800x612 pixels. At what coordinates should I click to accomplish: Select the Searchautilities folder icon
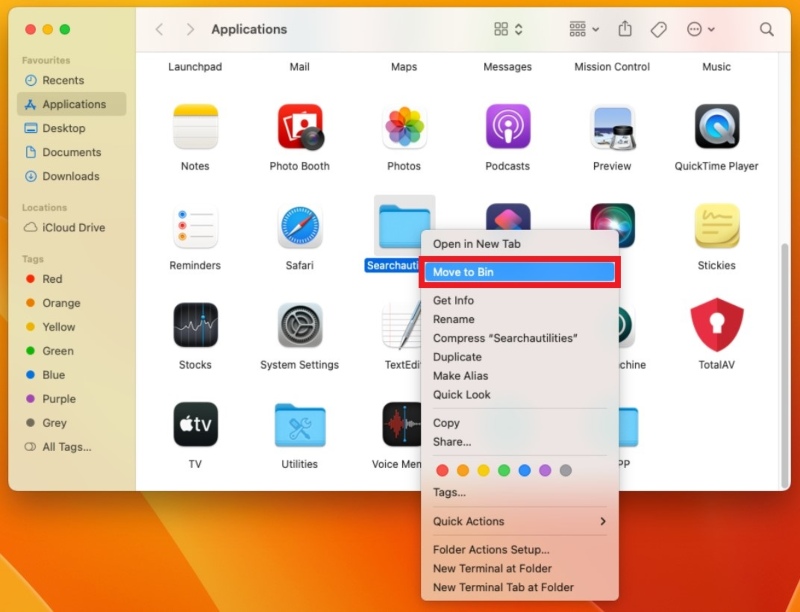(404, 226)
